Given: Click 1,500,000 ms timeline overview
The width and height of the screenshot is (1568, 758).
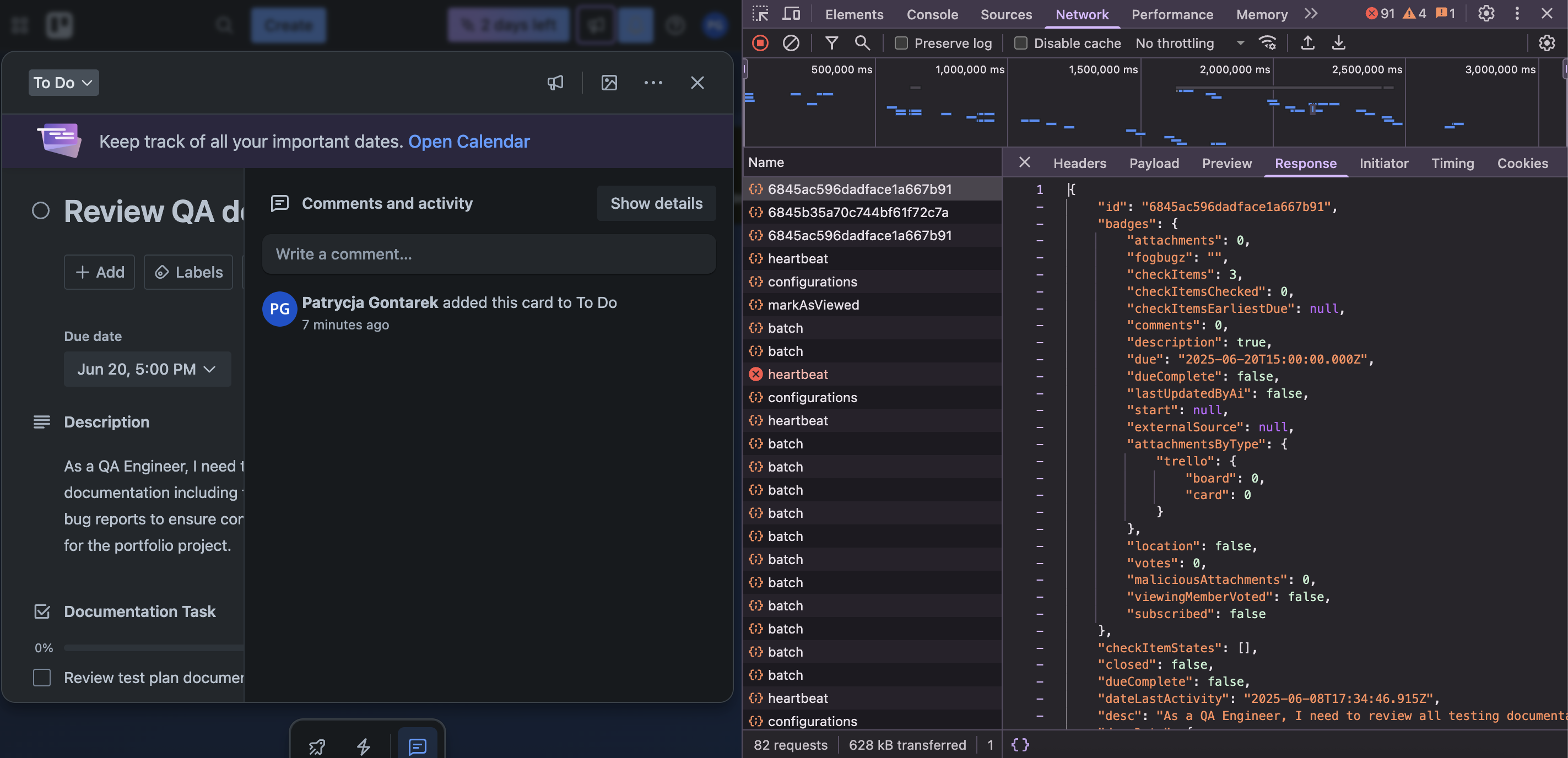Looking at the screenshot, I should pyautogui.click(x=1103, y=69).
